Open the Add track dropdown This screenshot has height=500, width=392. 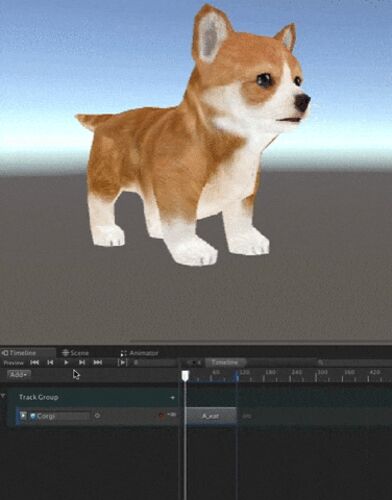[19, 375]
